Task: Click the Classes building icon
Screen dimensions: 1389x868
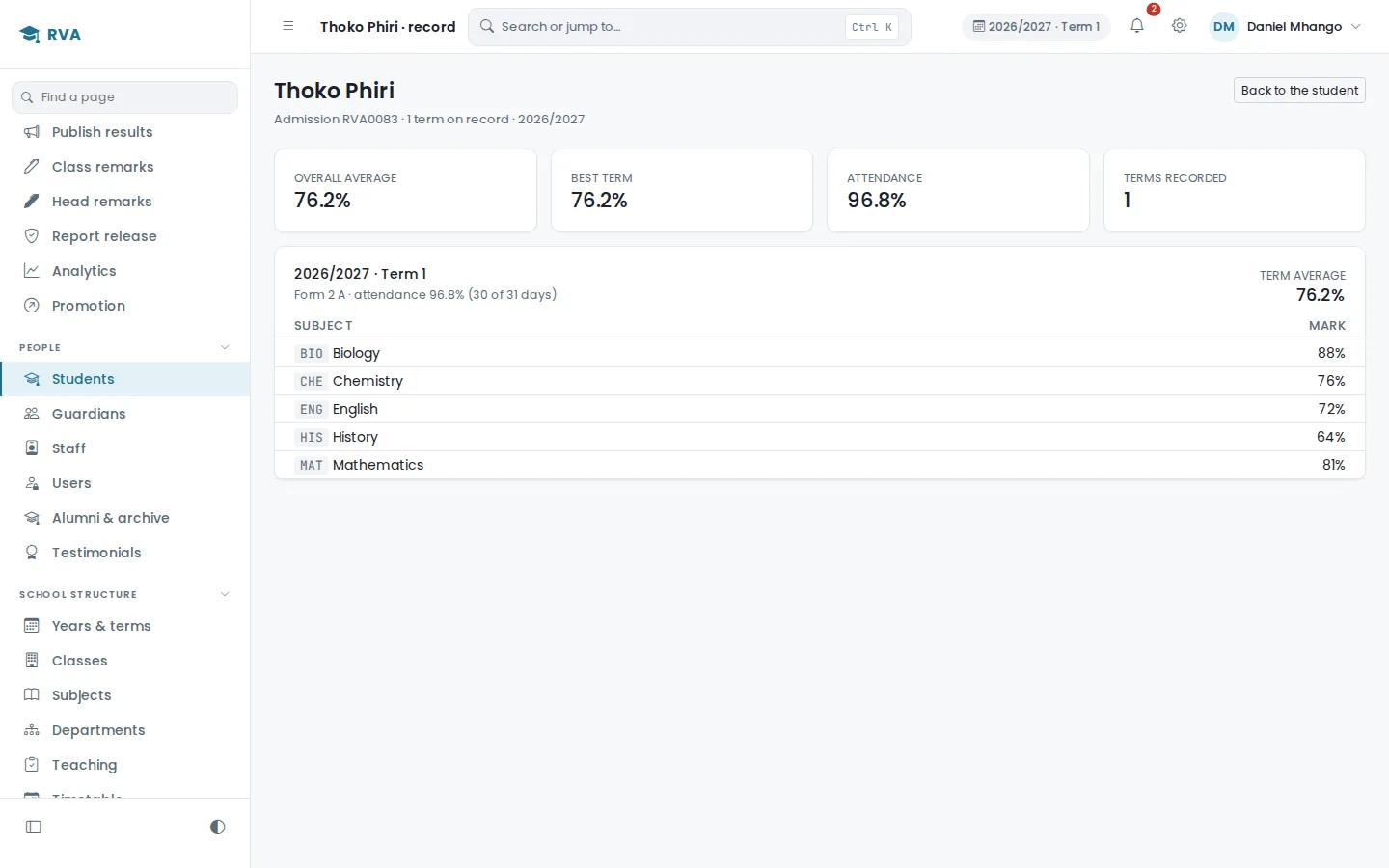Action: (x=32, y=661)
